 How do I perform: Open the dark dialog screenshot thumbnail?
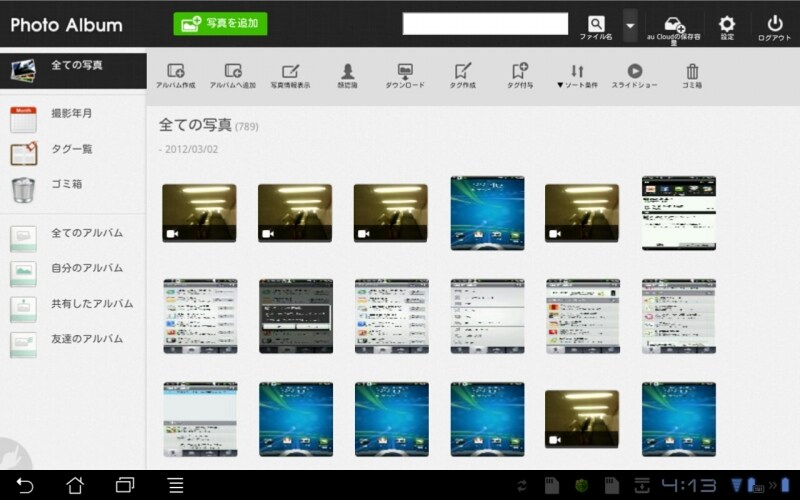coord(296,316)
